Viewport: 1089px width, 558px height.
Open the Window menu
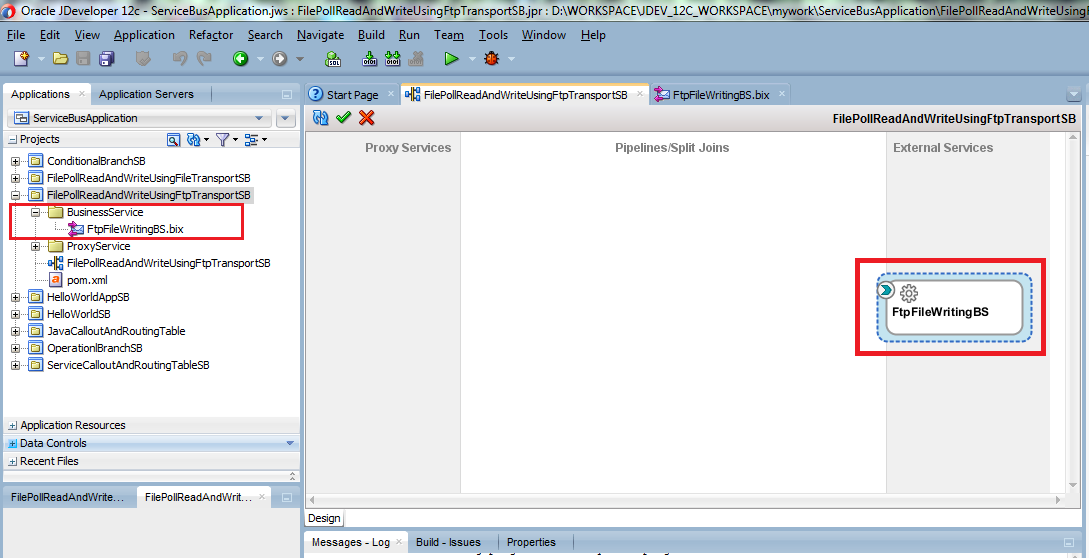pos(544,35)
